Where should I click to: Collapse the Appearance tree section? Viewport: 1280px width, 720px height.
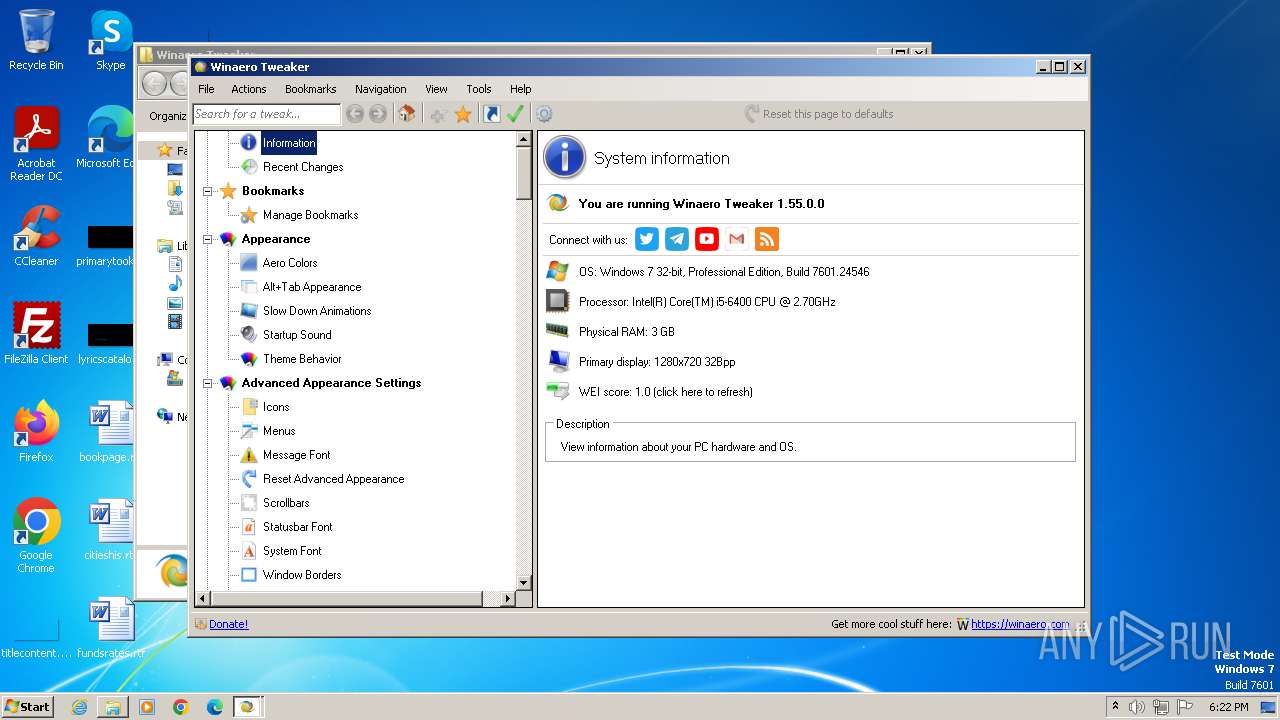click(x=208, y=239)
